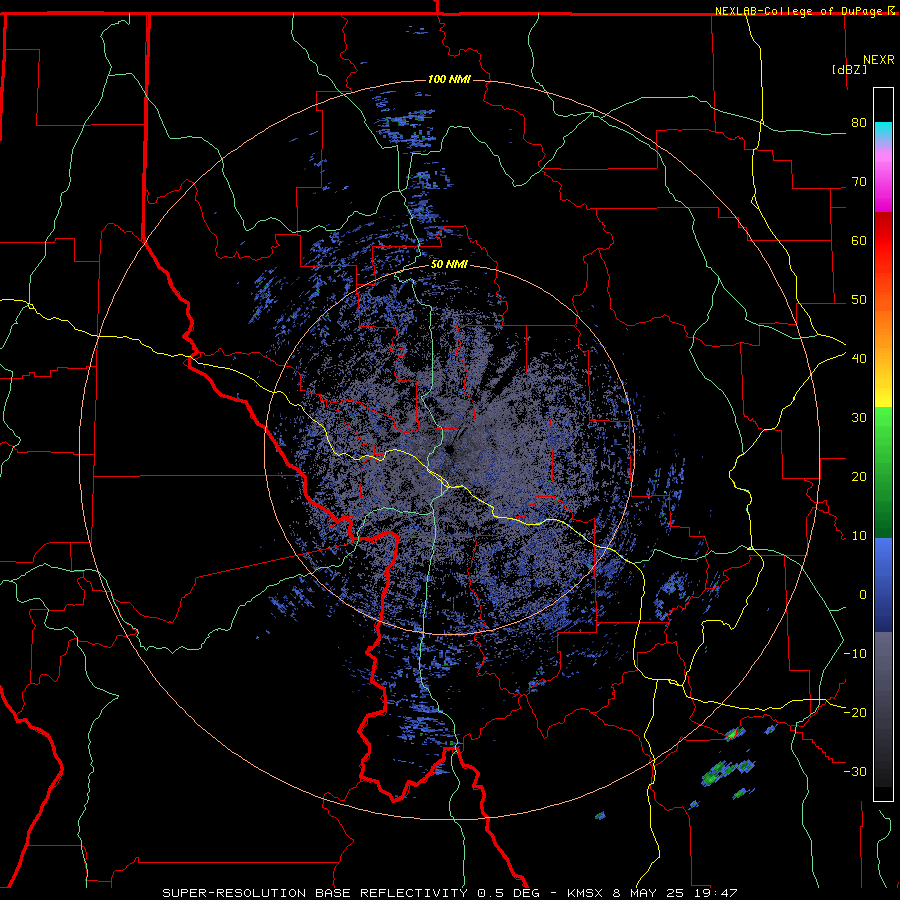Click the 50 value on dBZ scale

pyautogui.click(x=859, y=300)
